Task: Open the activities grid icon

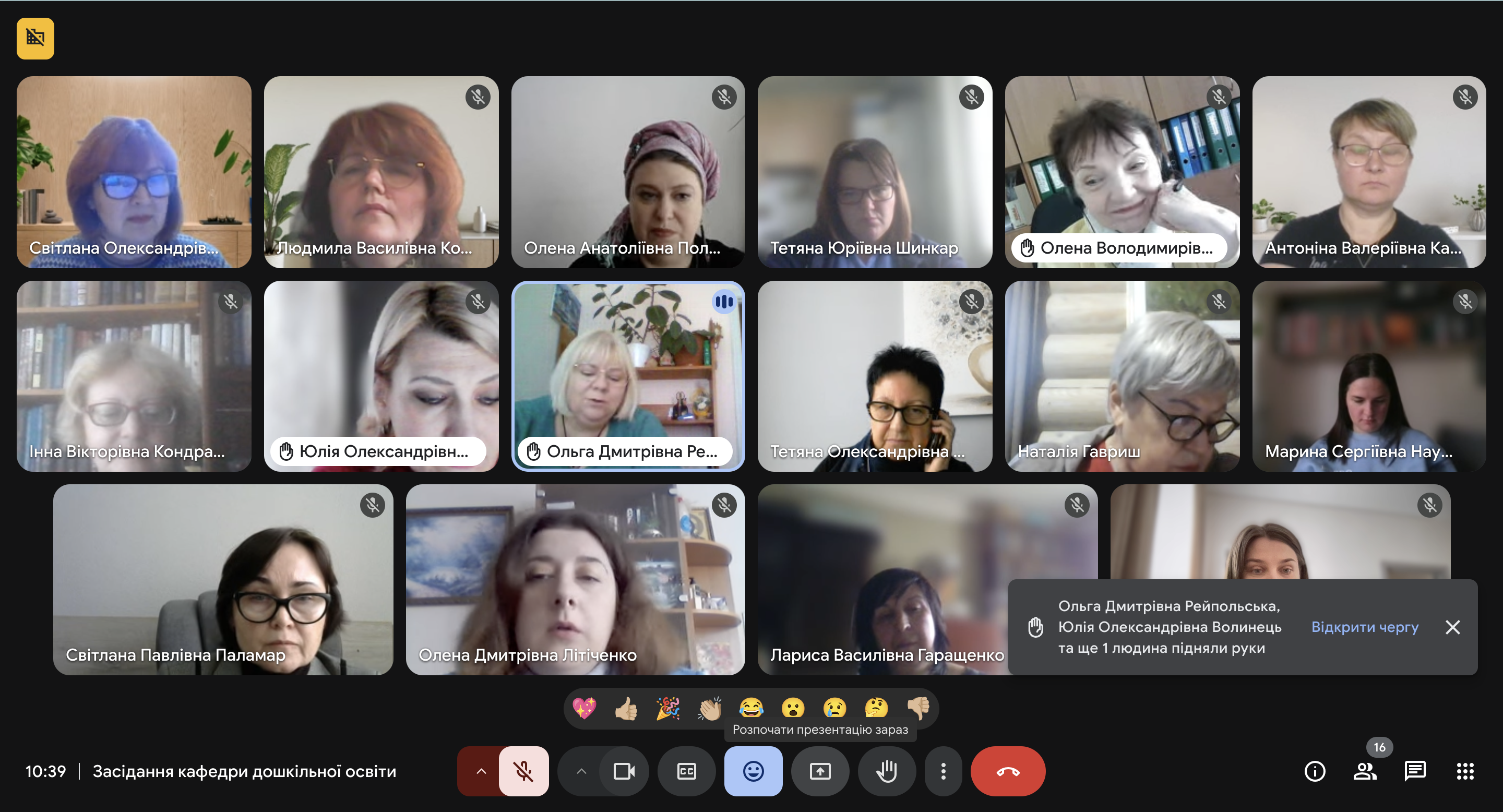Action: pyautogui.click(x=1465, y=771)
